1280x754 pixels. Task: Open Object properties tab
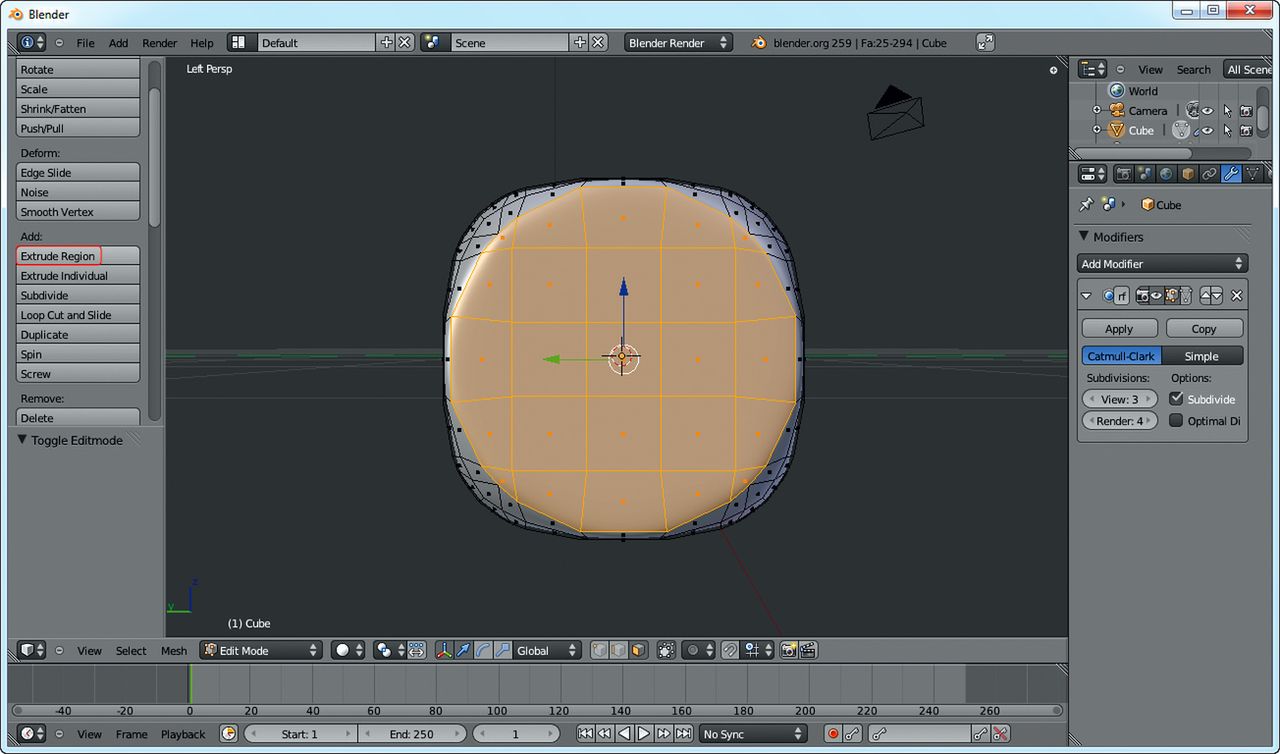click(x=1188, y=174)
